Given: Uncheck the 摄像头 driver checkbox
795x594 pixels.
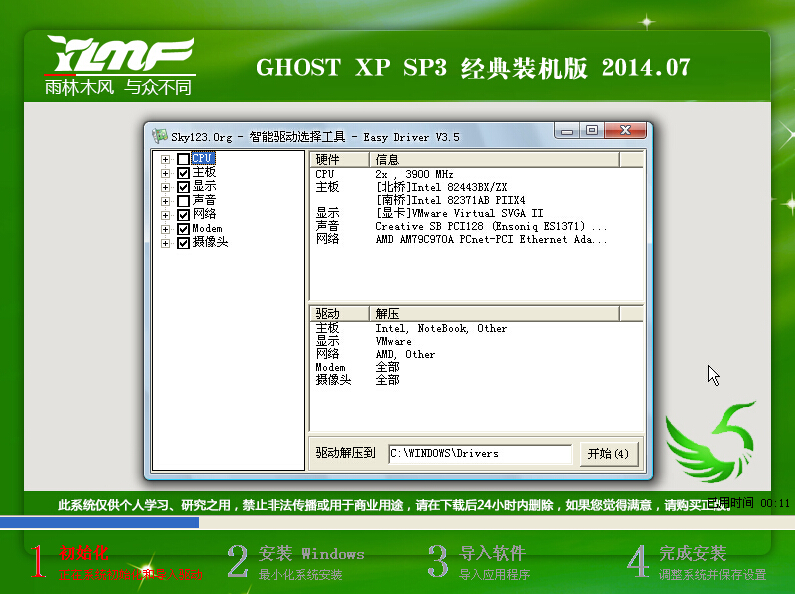Looking at the screenshot, I should (184, 243).
